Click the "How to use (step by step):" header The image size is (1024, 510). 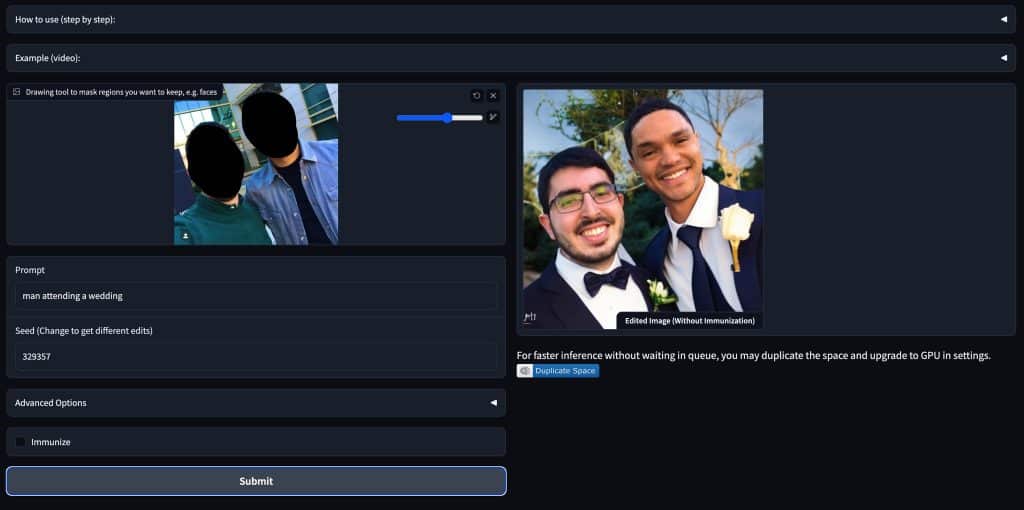(65, 19)
